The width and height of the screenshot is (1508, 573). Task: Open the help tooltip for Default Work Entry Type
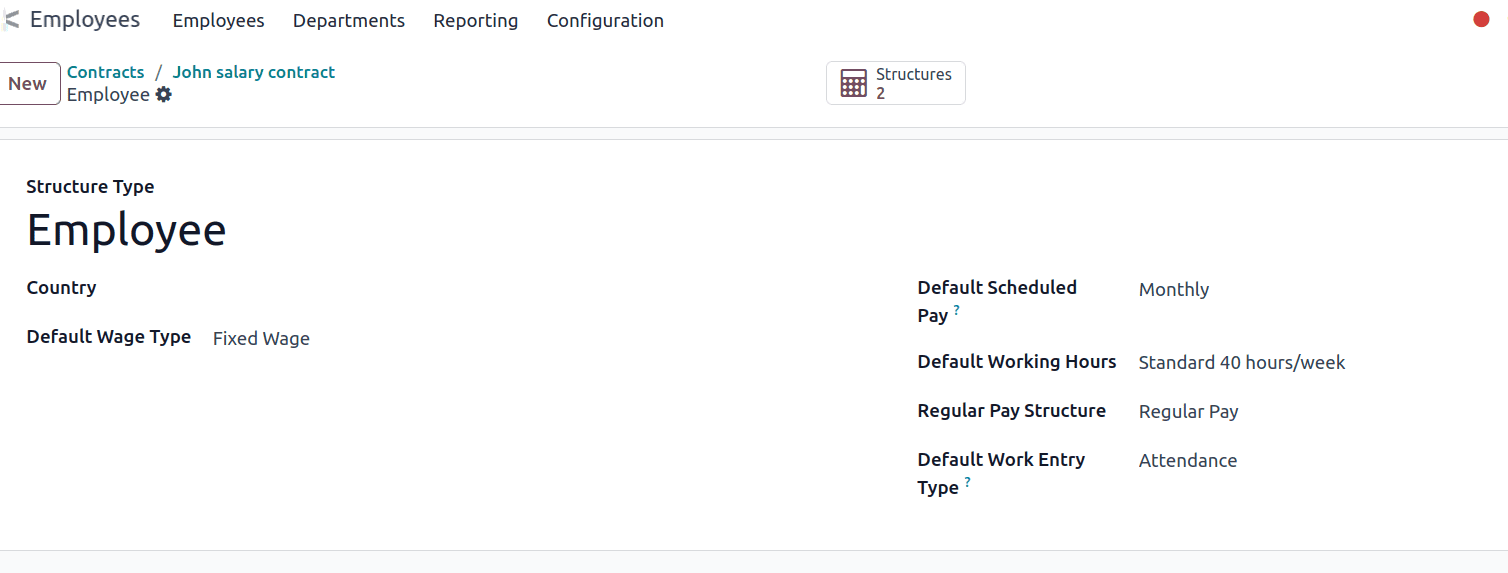click(x=967, y=483)
